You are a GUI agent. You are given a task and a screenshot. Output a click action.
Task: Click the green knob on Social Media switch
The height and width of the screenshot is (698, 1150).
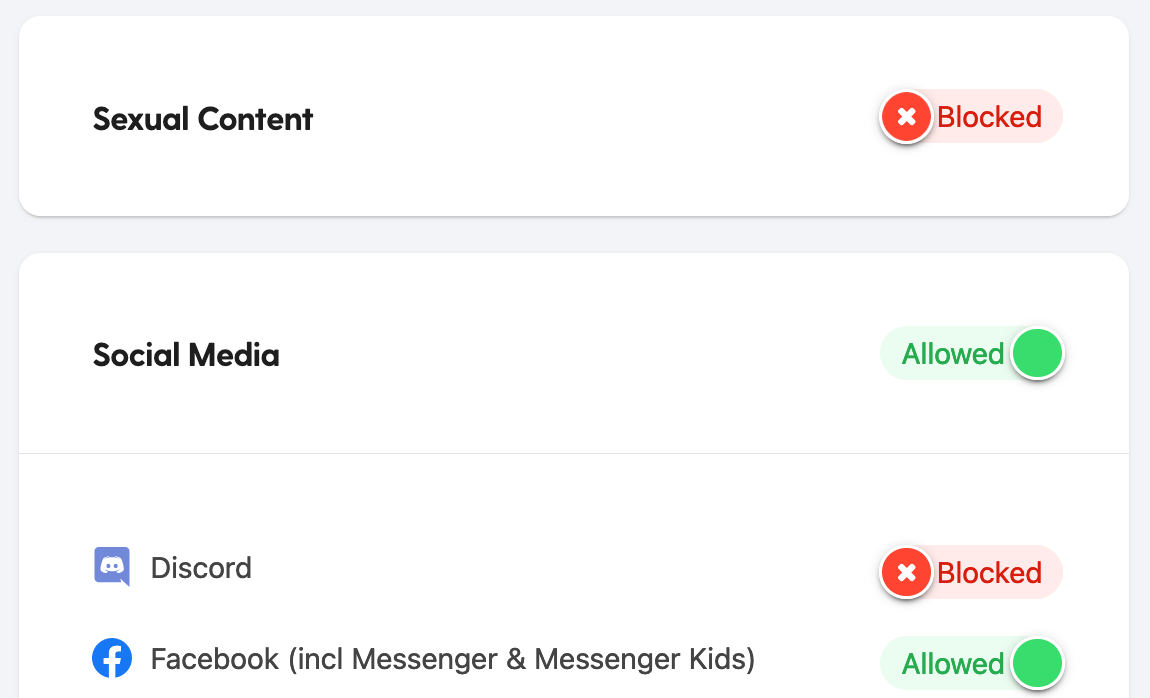click(1037, 354)
